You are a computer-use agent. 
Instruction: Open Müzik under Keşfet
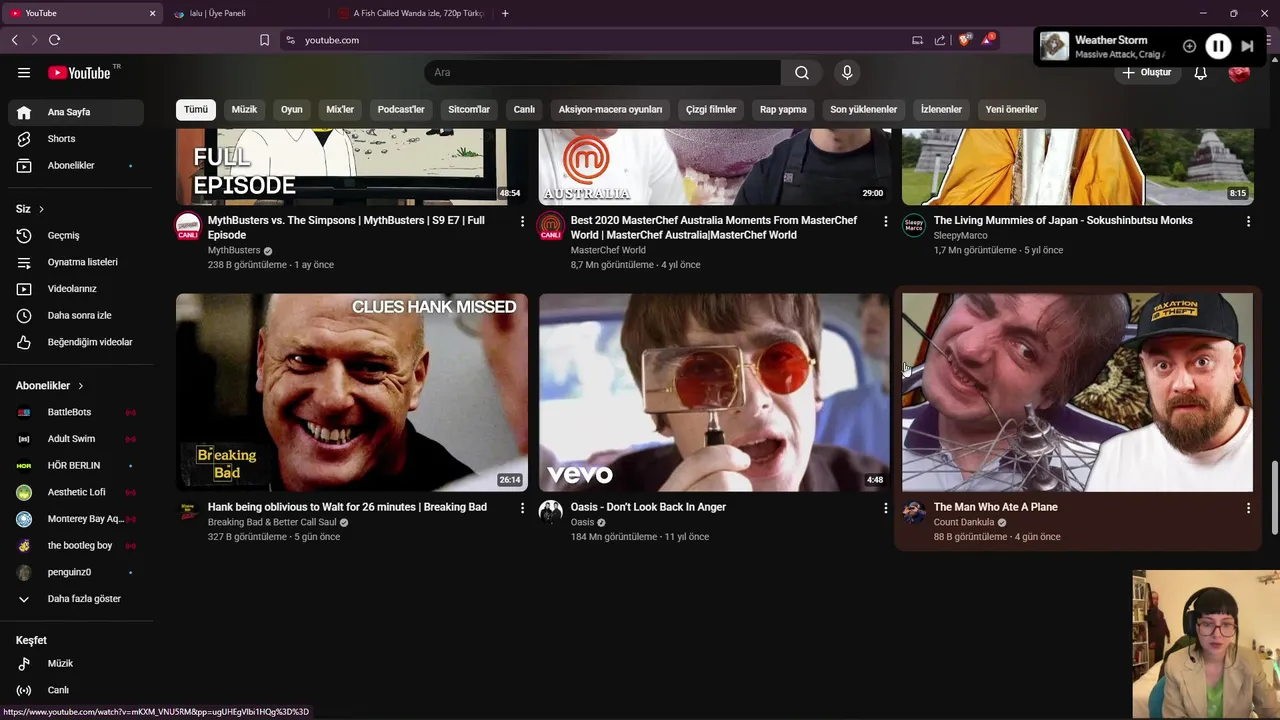coord(75,663)
